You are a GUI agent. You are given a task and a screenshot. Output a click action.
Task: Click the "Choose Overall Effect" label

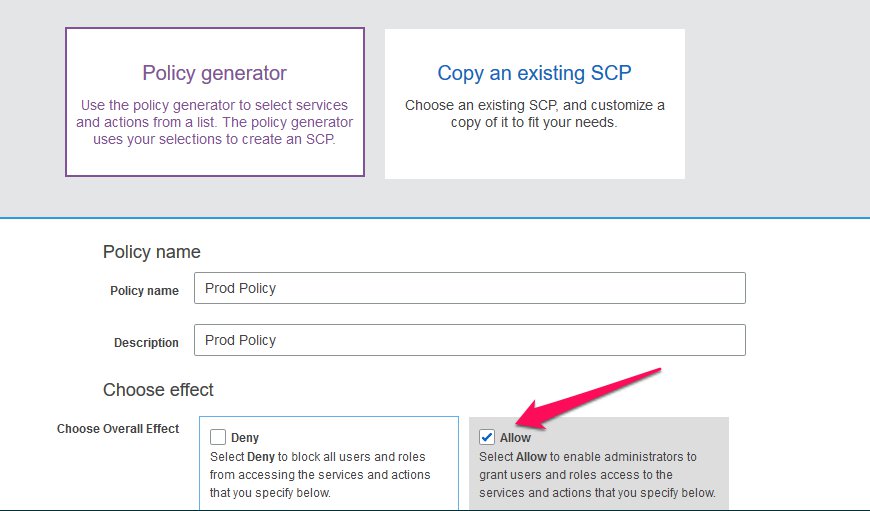pos(118,429)
